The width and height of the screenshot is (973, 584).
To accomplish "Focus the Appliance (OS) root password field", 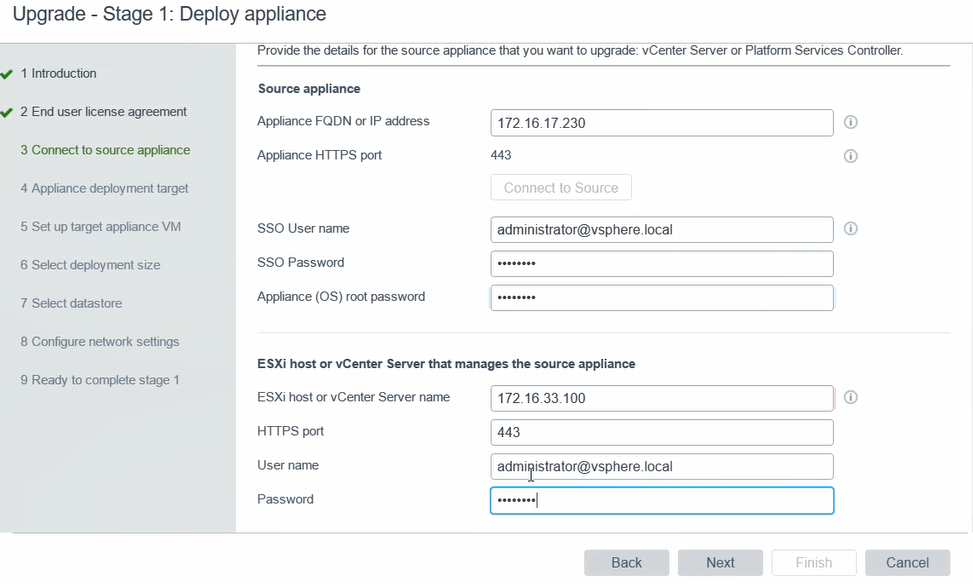I will tap(661, 298).
